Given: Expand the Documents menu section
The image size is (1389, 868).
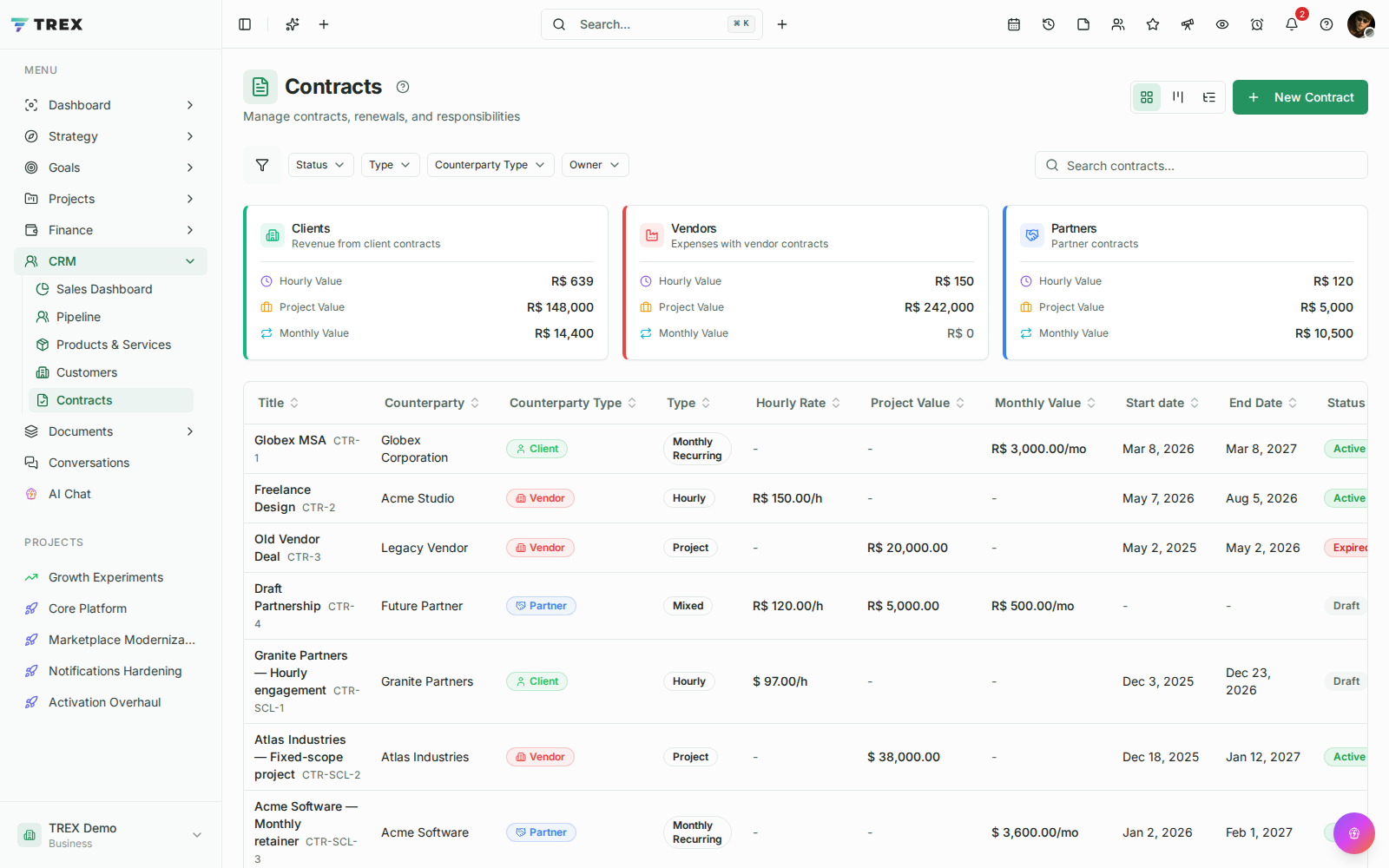Looking at the screenshot, I should (110, 431).
